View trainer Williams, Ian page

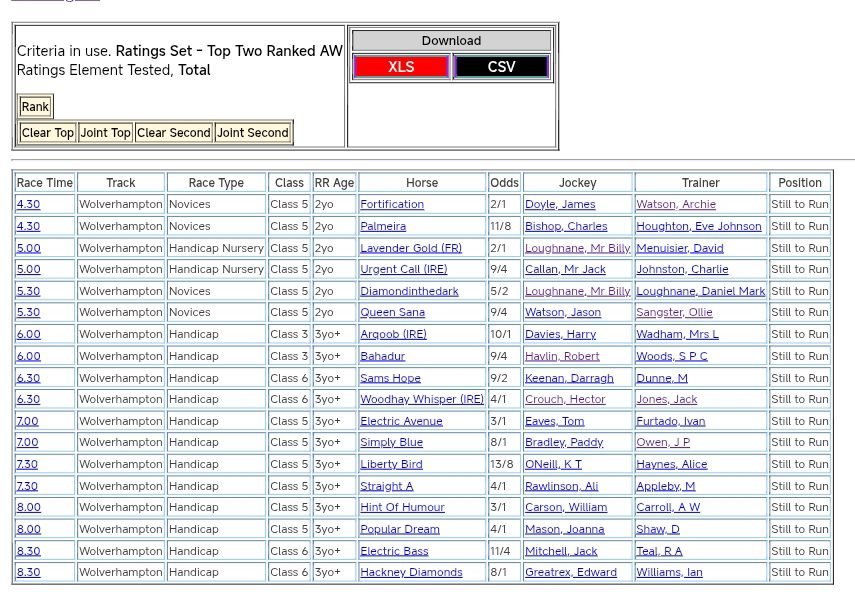pos(669,573)
